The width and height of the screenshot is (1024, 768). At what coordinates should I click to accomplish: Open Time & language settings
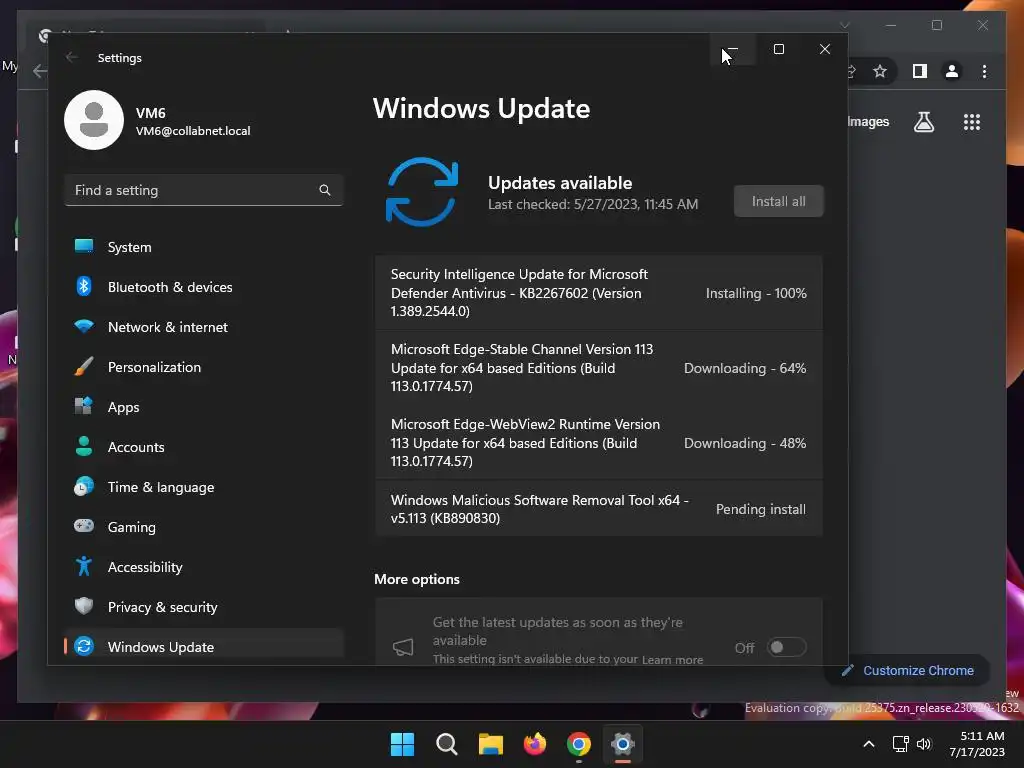coord(203,487)
